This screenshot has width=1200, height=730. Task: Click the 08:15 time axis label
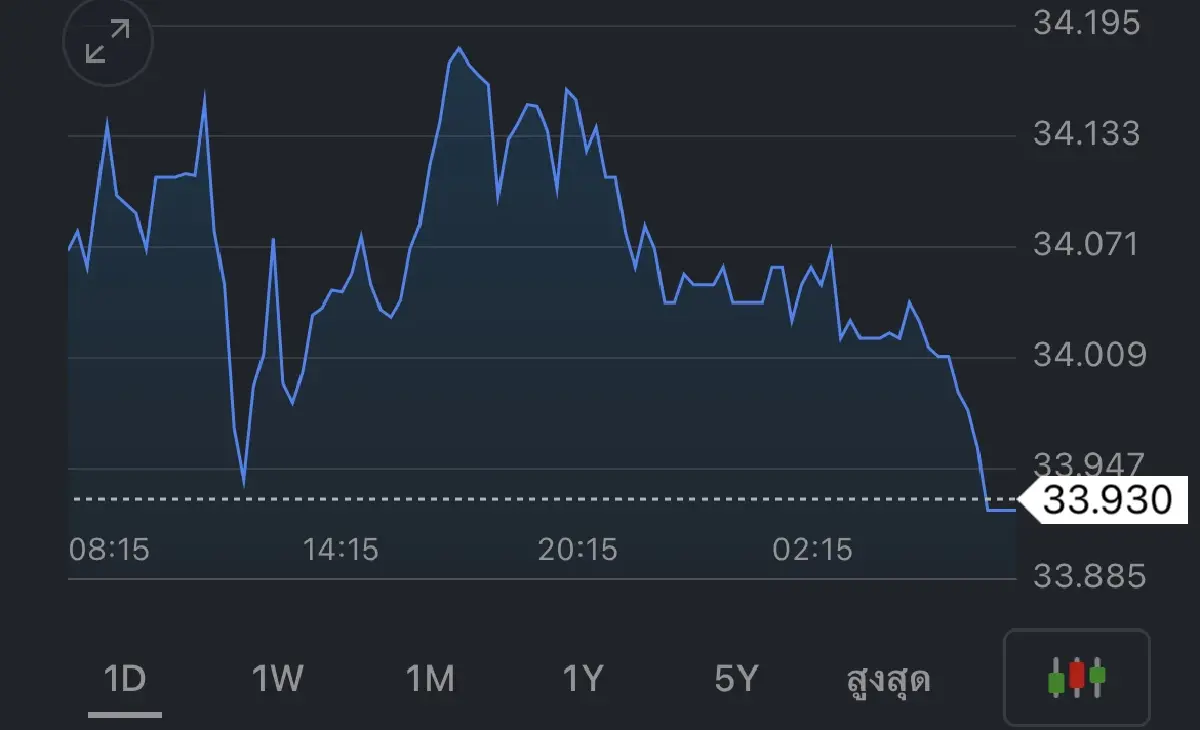[110, 549]
